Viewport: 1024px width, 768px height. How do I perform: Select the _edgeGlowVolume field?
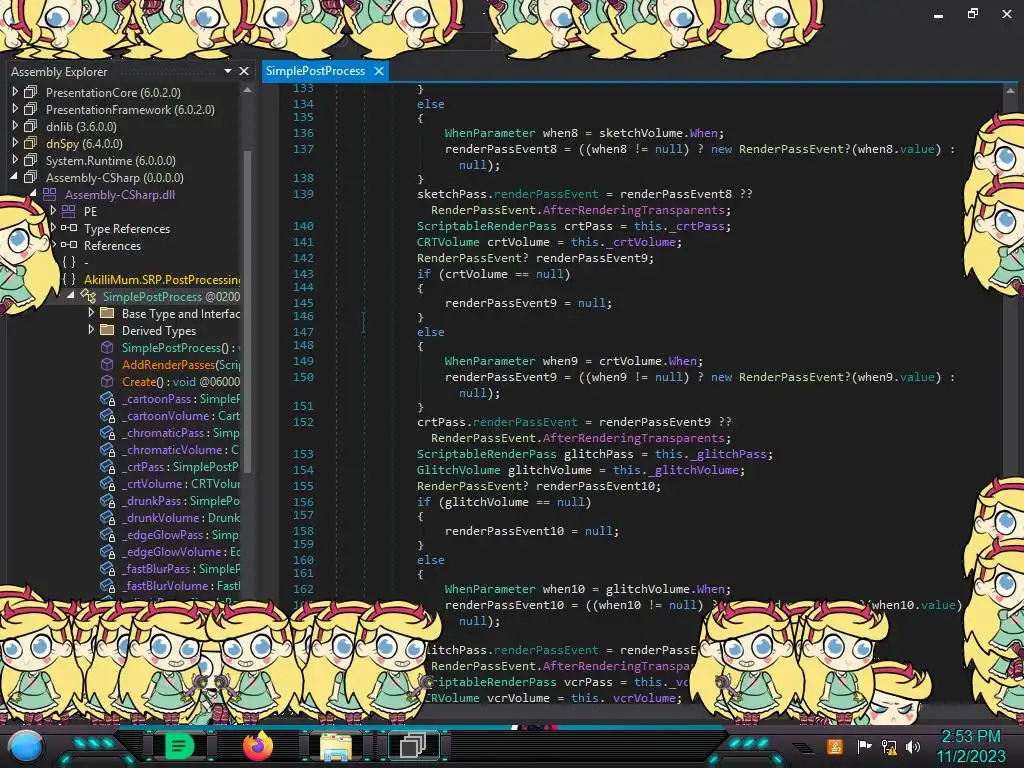click(x=180, y=551)
